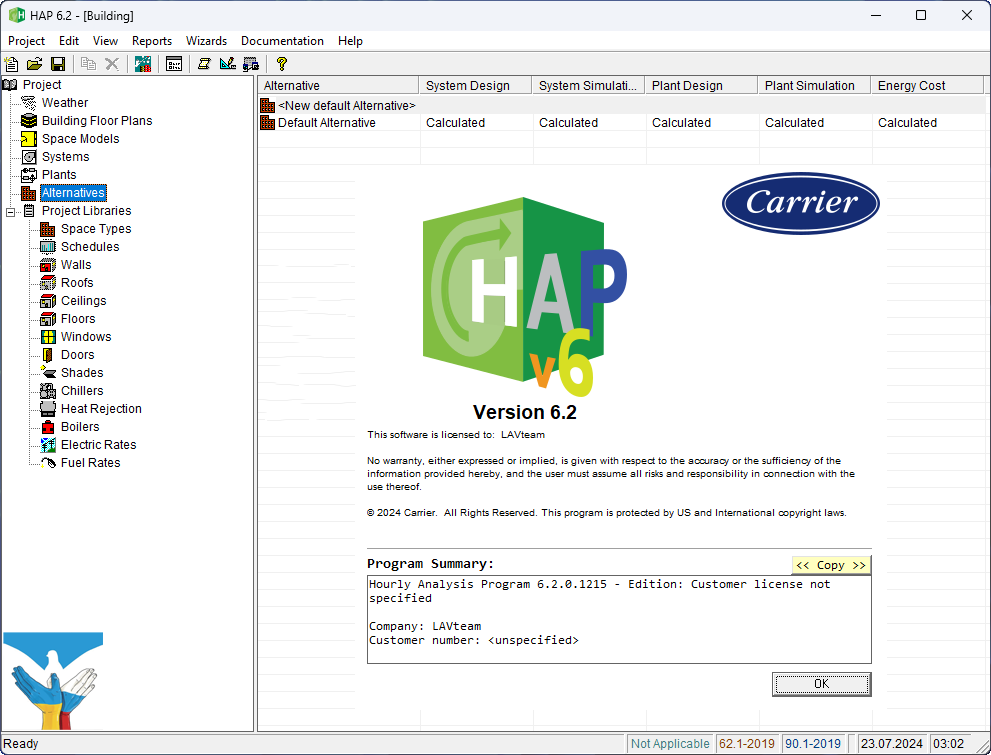This screenshot has width=991, height=755.
Task: Click the calendar-style window toolbar icon
Action: coord(174,64)
